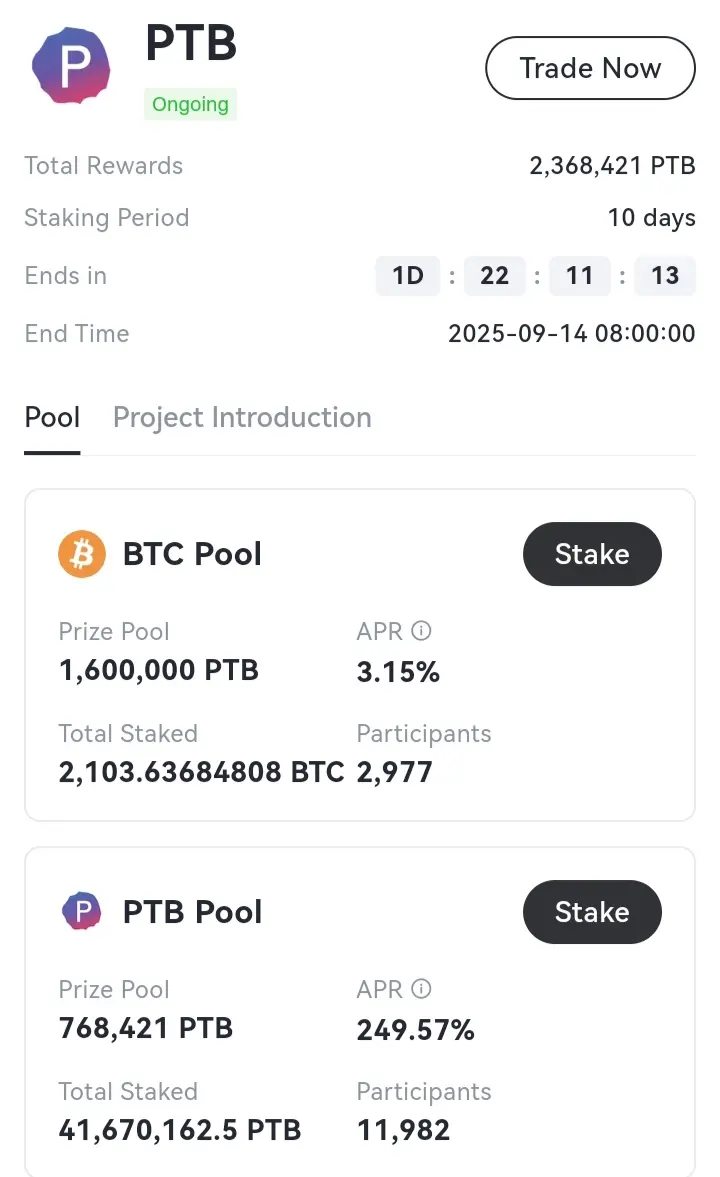Screen dimensions: 720x1177
Task: Click the 2,368,421 PTB total rewards value
Action: coord(612,166)
